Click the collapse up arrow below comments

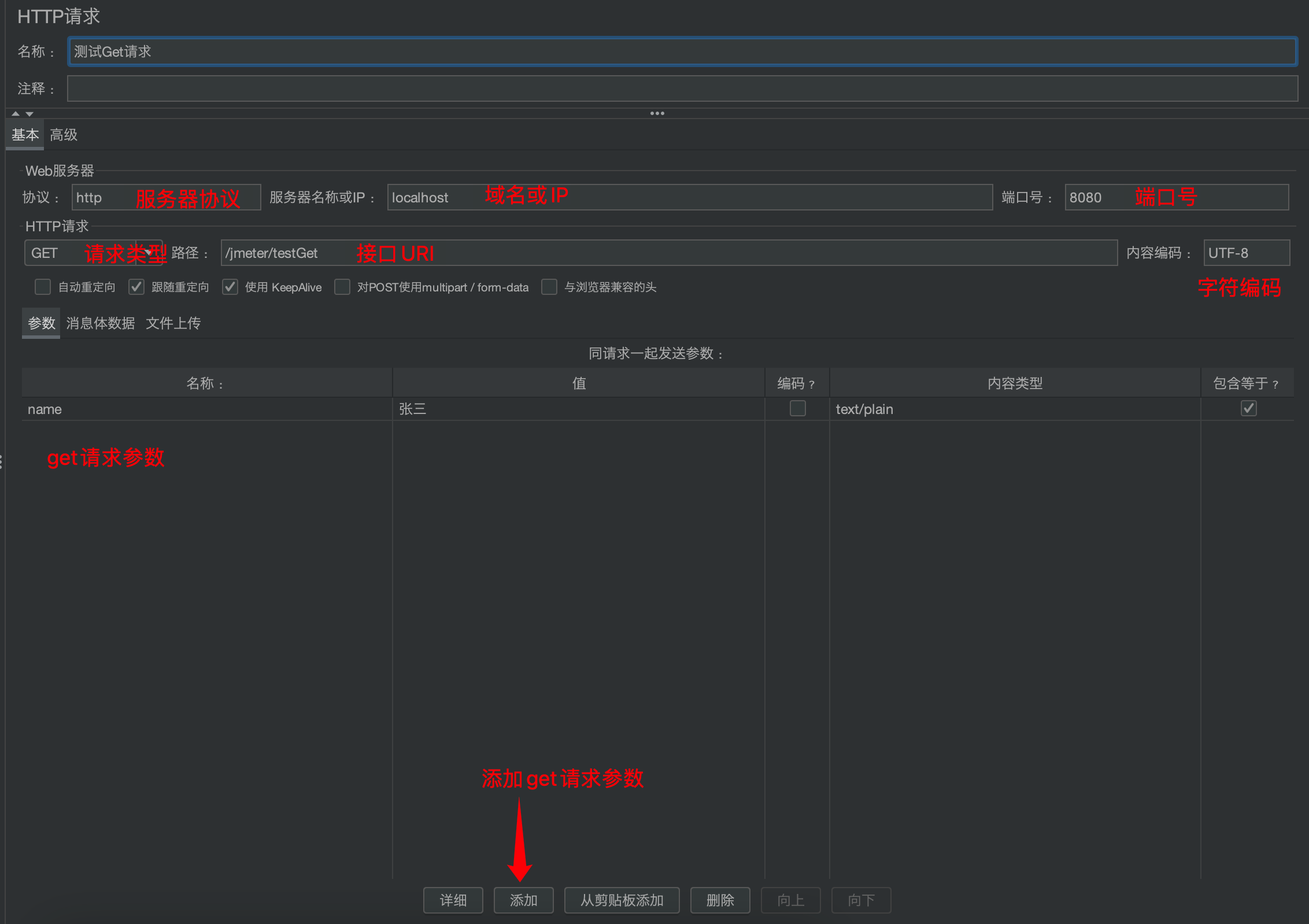pos(16,114)
